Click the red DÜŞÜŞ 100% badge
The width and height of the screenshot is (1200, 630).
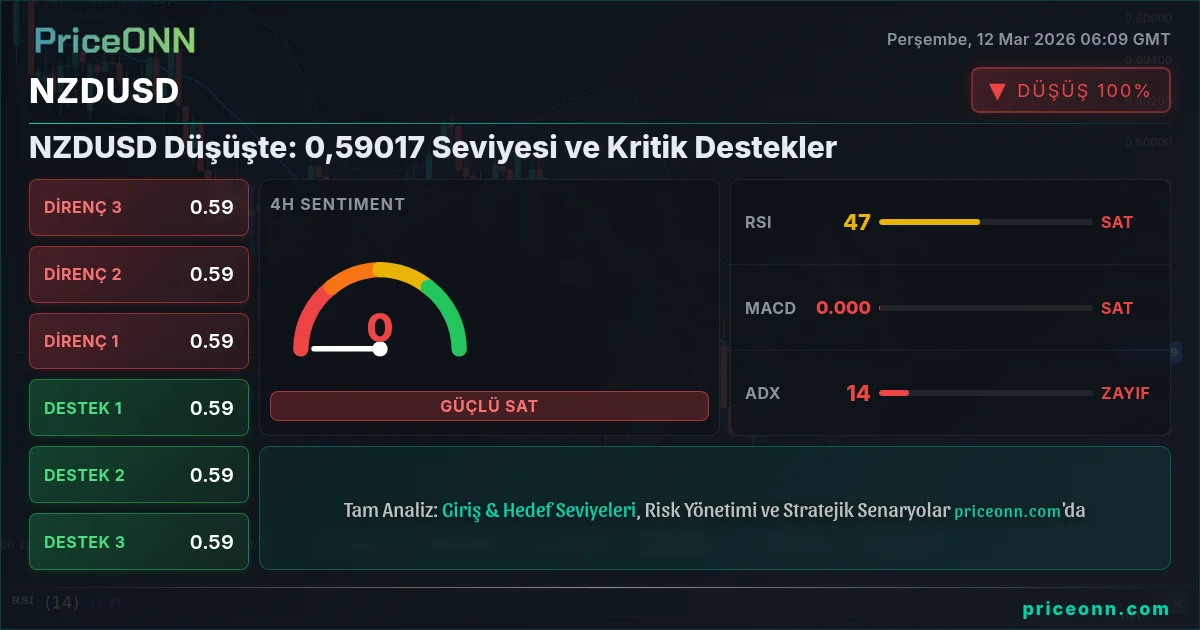point(1070,91)
